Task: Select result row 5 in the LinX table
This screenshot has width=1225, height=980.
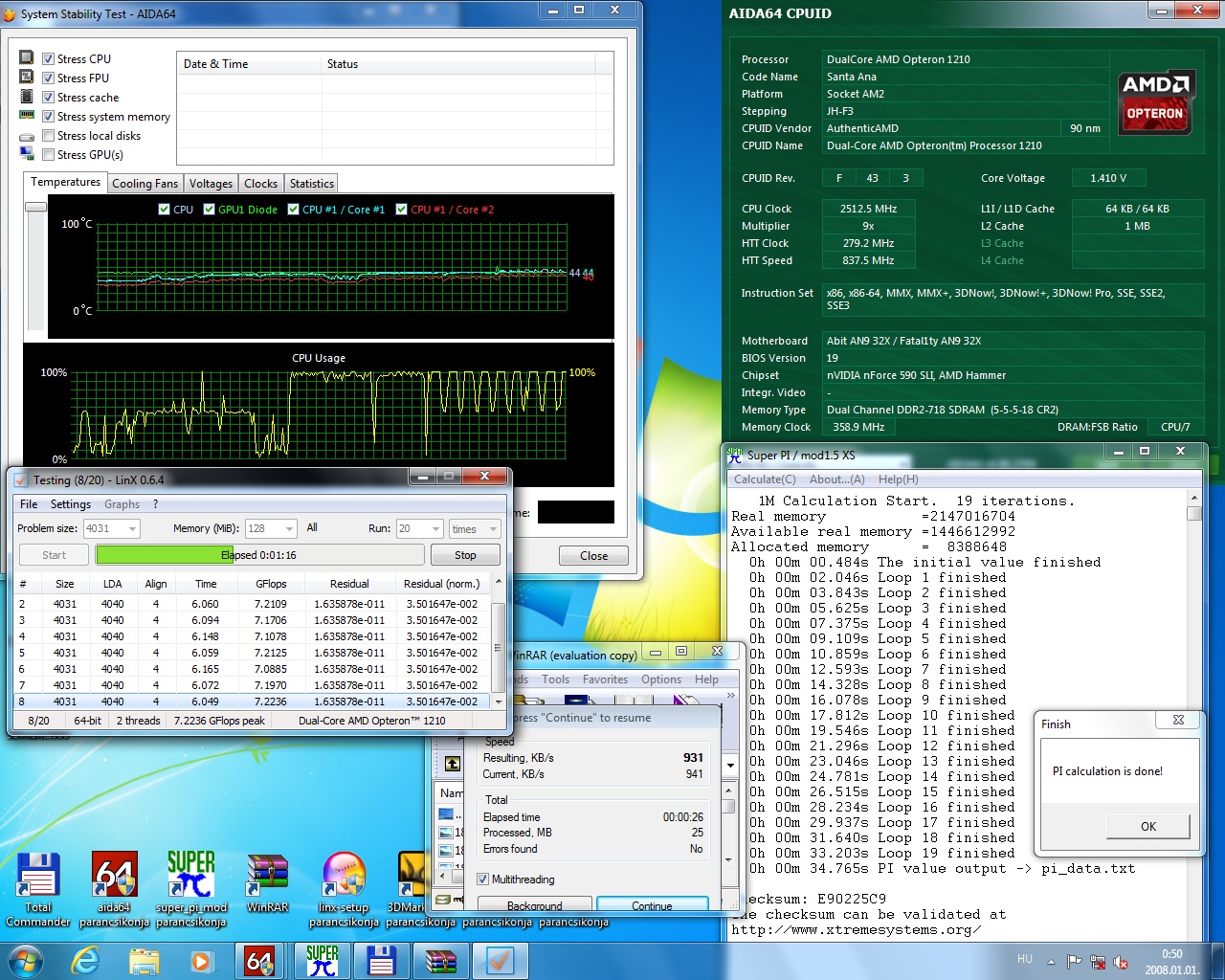Action: coord(254,653)
